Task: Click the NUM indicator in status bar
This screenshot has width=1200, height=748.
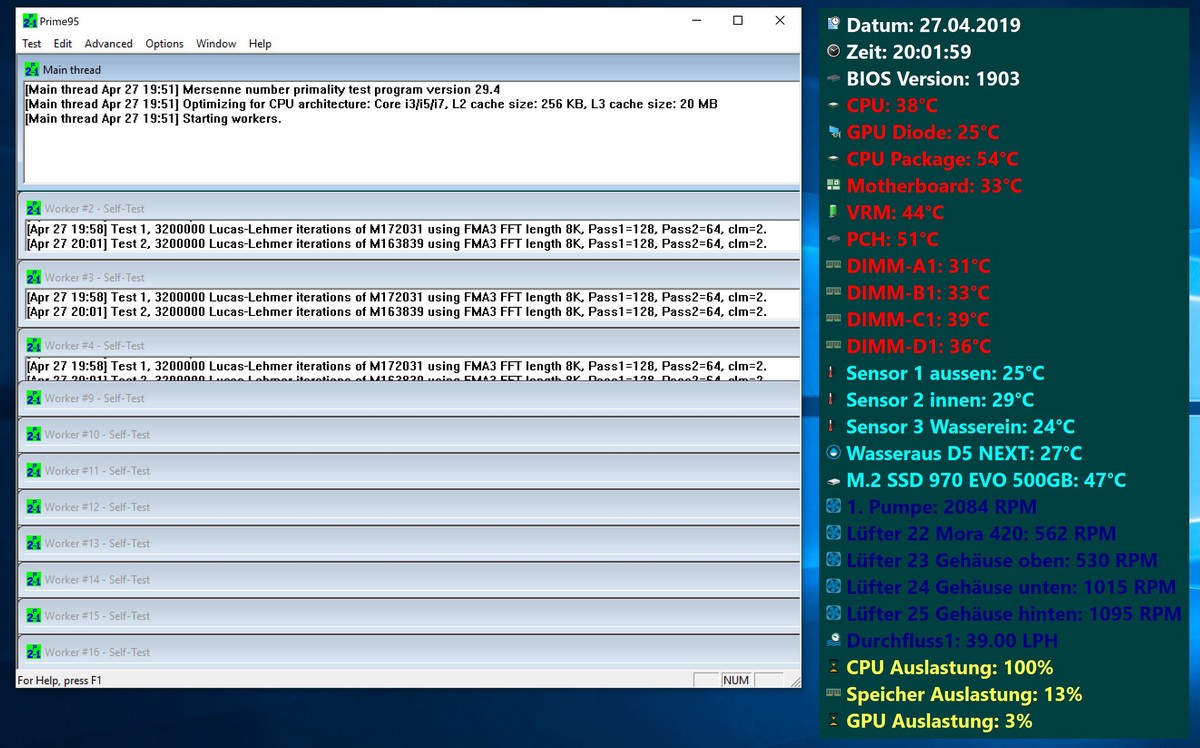Action: coord(736,680)
